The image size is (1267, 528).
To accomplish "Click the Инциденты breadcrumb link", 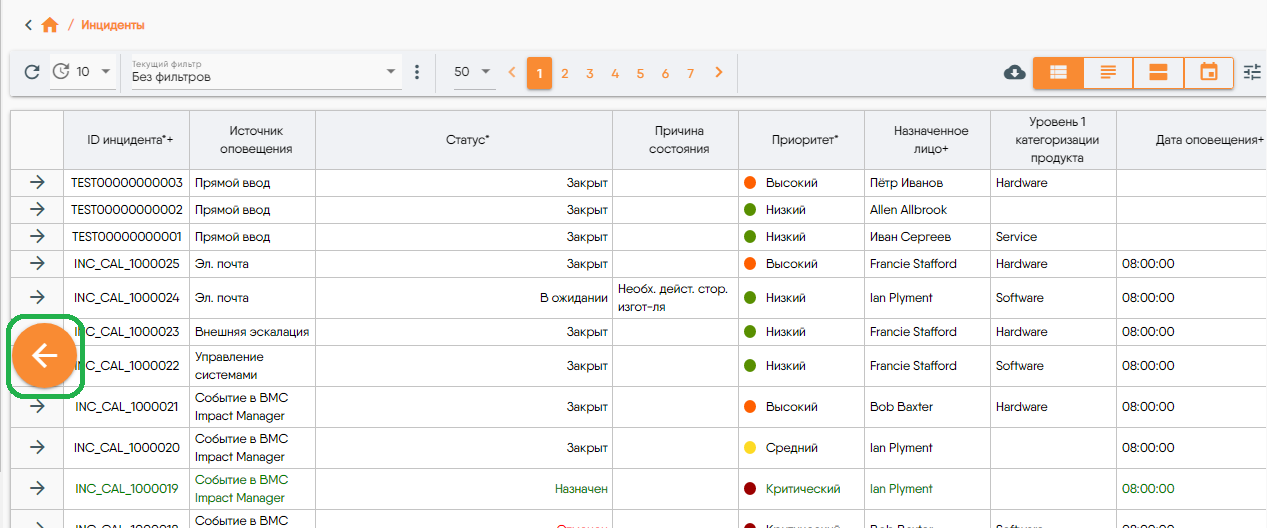I will tap(113, 24).
